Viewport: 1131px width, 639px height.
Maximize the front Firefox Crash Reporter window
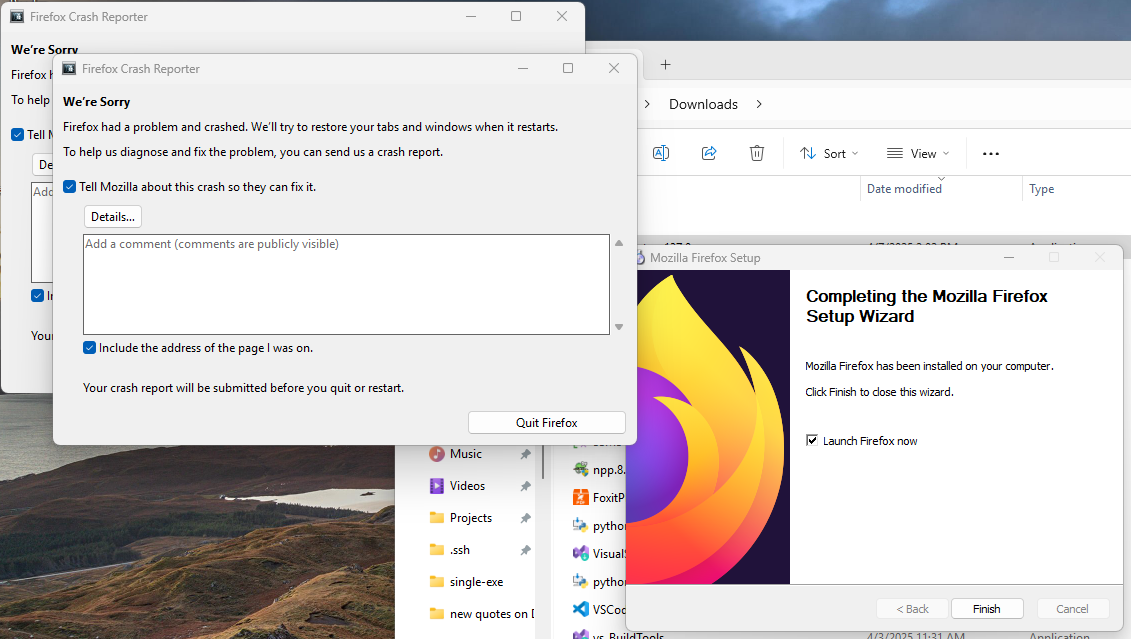tap(568, 69)
